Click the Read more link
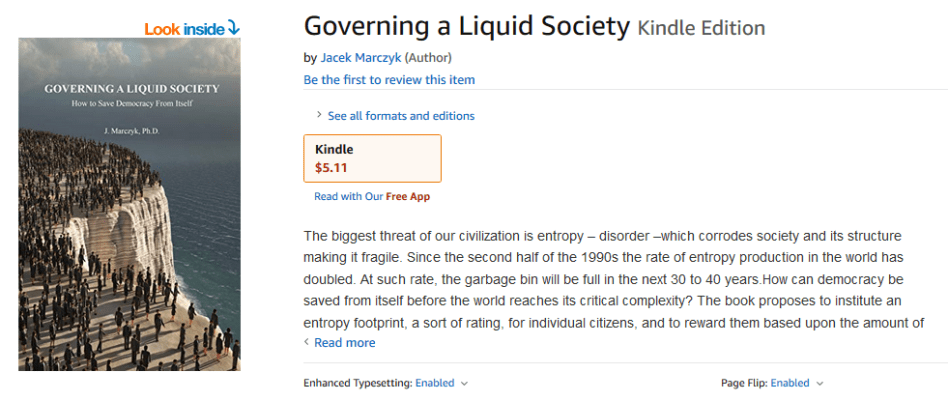 (345, 343)
